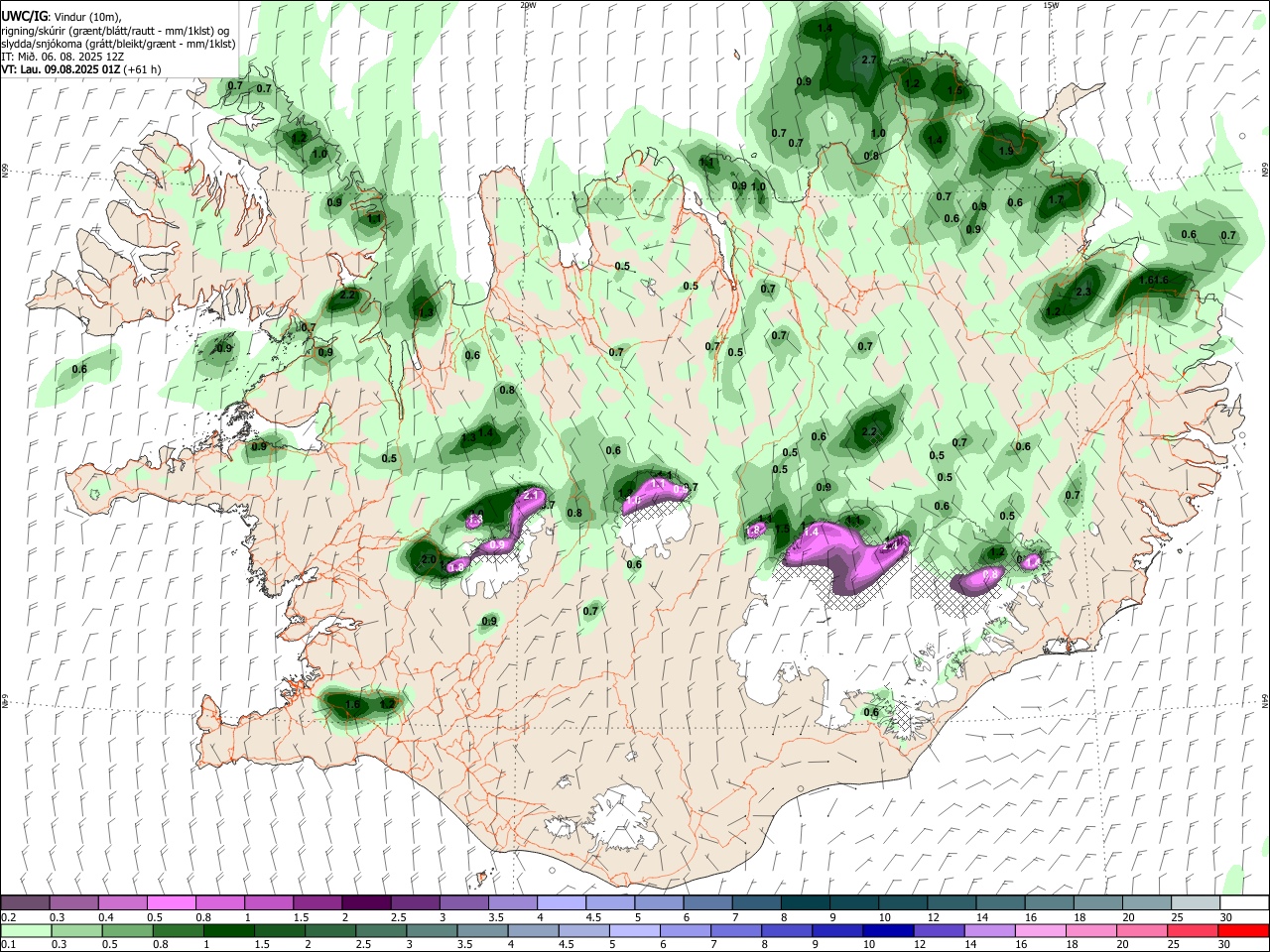This screenshot has height=952, width=1270.
Task: Click the royal blue 9–10 rain swatch
Action: 836,930
